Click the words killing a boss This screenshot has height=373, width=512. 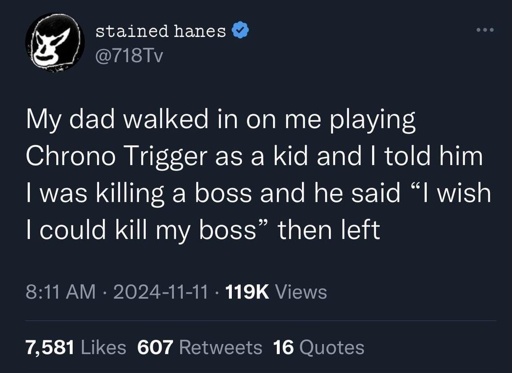coord(174,193)
